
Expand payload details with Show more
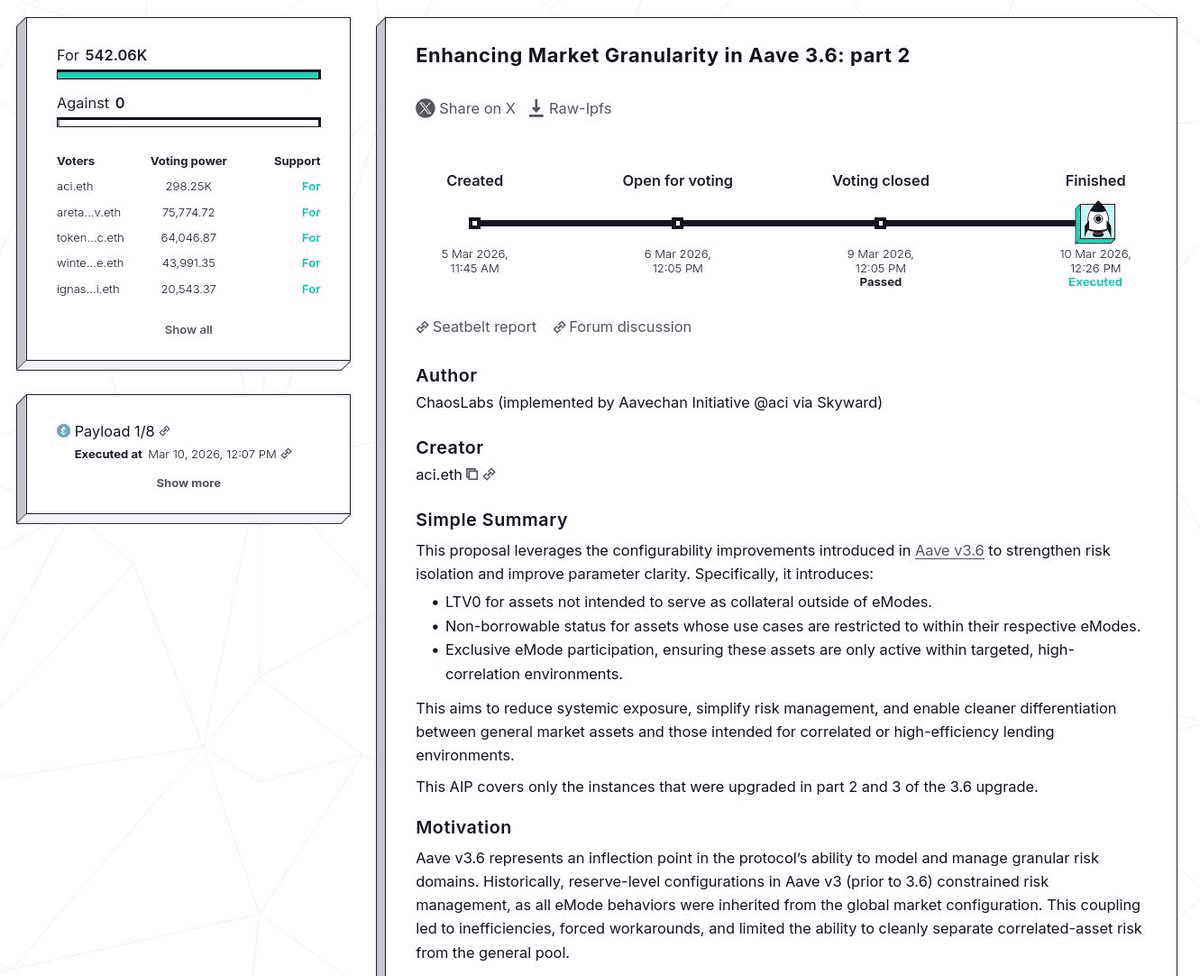pyautogui.click(x=188, y=483)
